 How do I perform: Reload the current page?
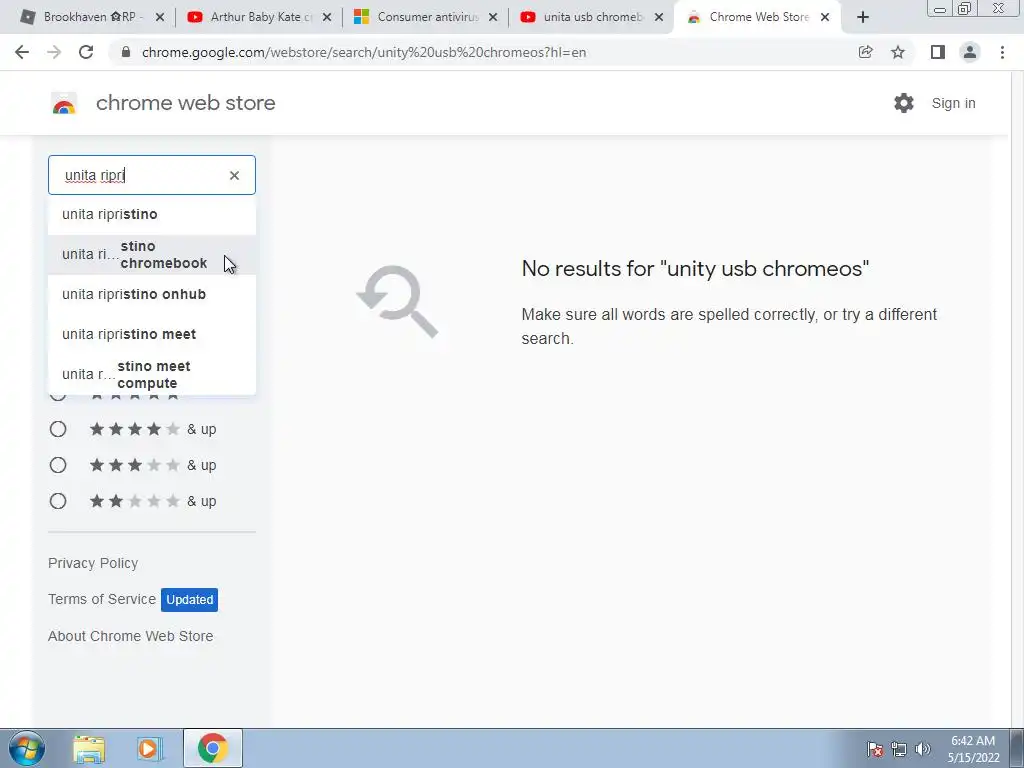[86, 52]
